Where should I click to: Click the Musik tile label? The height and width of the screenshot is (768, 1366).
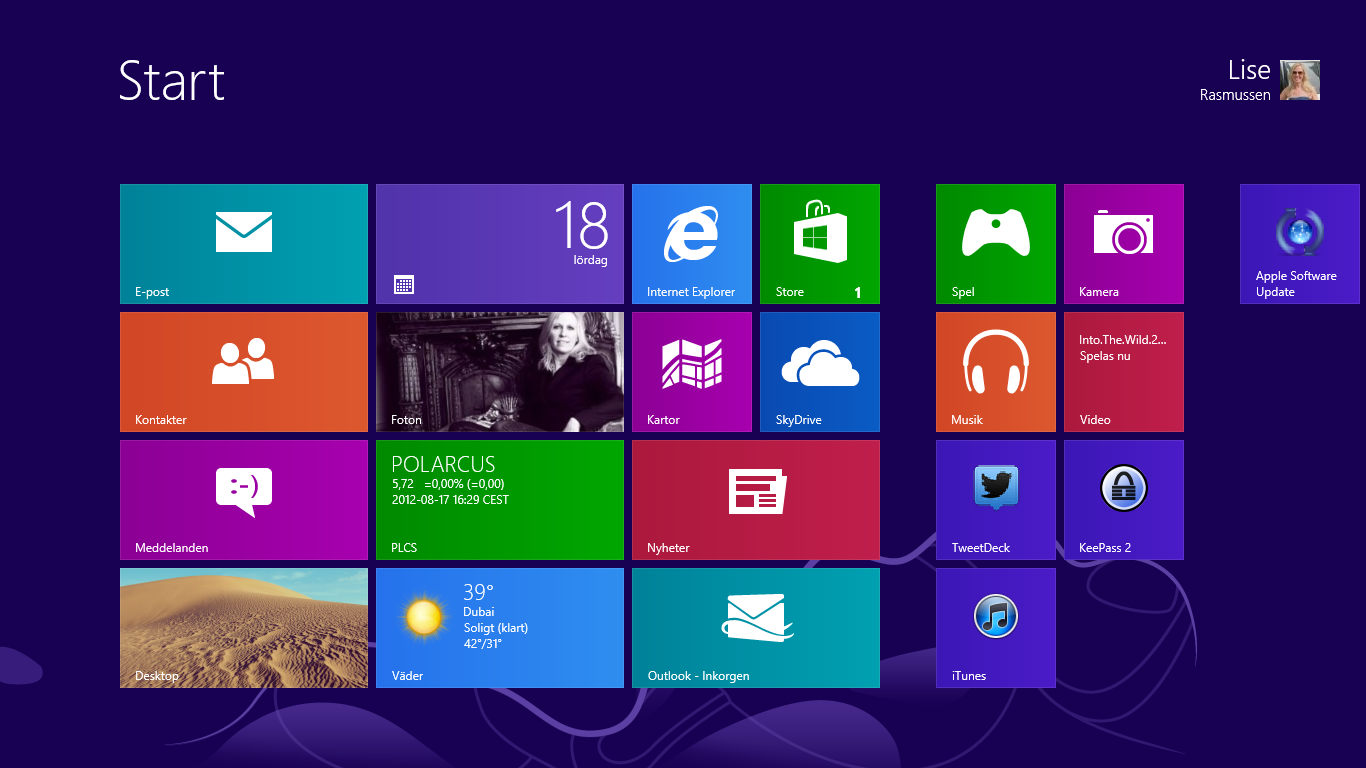click(967, 420)
